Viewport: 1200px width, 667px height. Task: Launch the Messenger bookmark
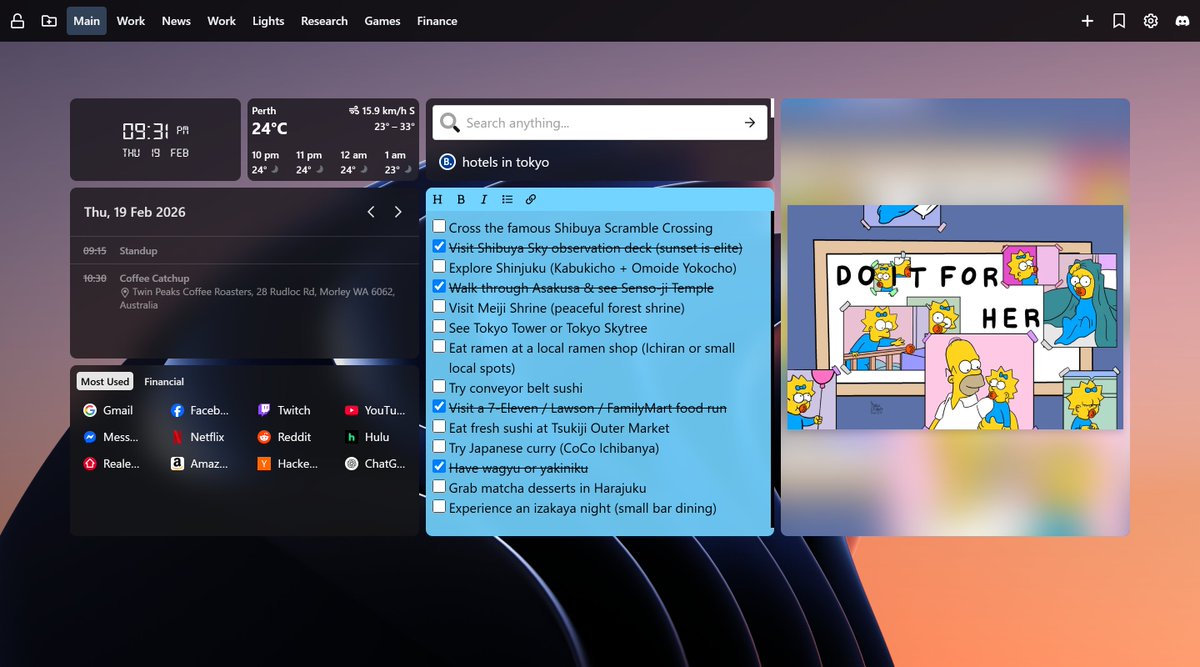point(111,437)
